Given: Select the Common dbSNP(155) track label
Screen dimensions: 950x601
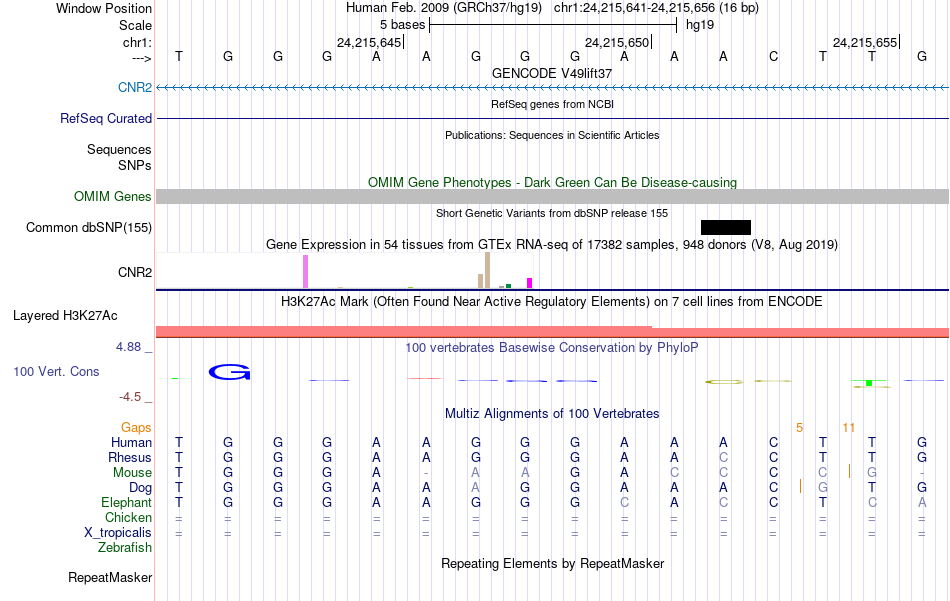Looking at the screenshot, I should click(x=88, y=227).
